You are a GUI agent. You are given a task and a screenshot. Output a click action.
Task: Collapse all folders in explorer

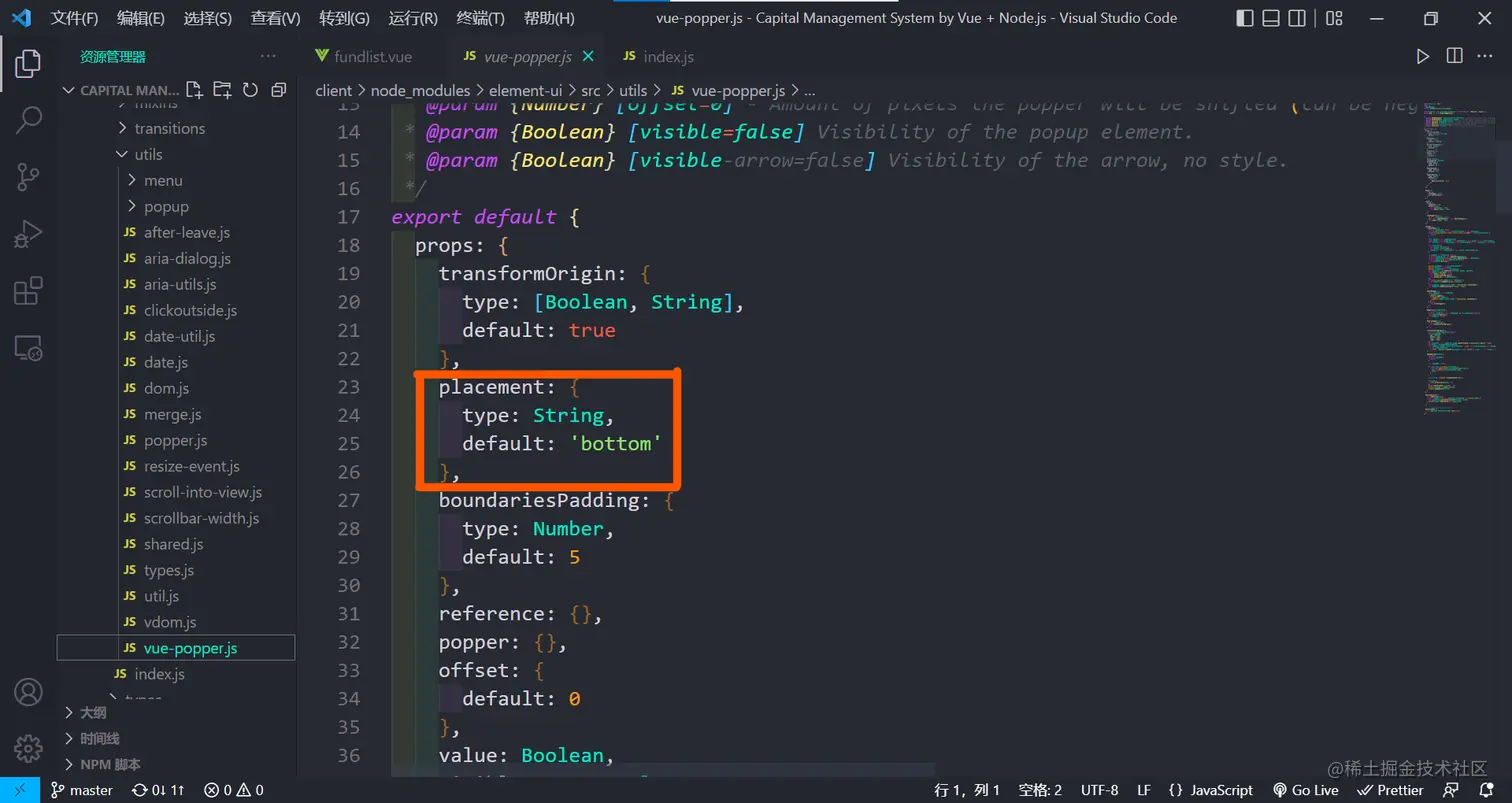[278, 90]
